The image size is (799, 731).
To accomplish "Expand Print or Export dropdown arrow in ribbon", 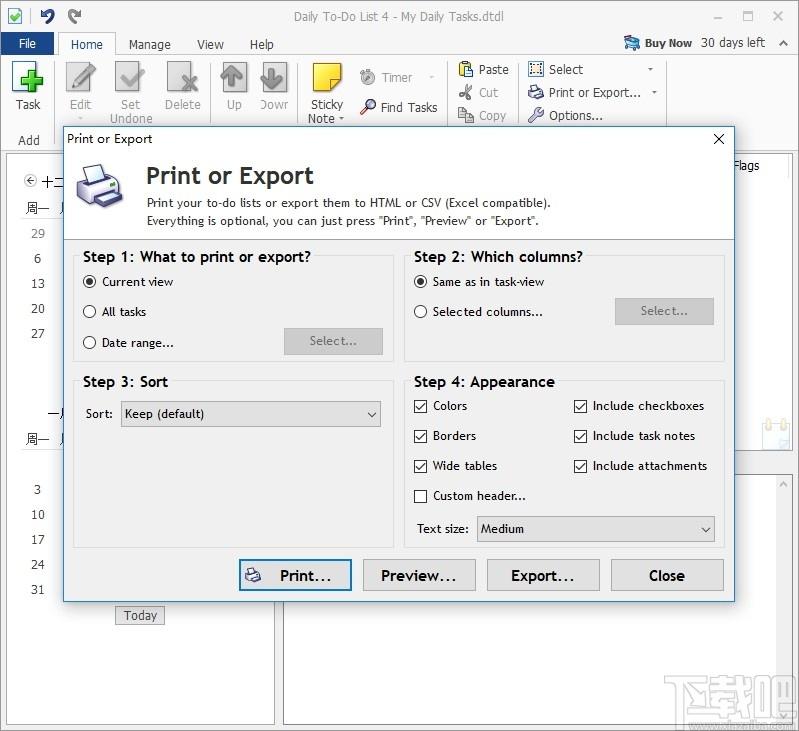I will tap(654, 92).
